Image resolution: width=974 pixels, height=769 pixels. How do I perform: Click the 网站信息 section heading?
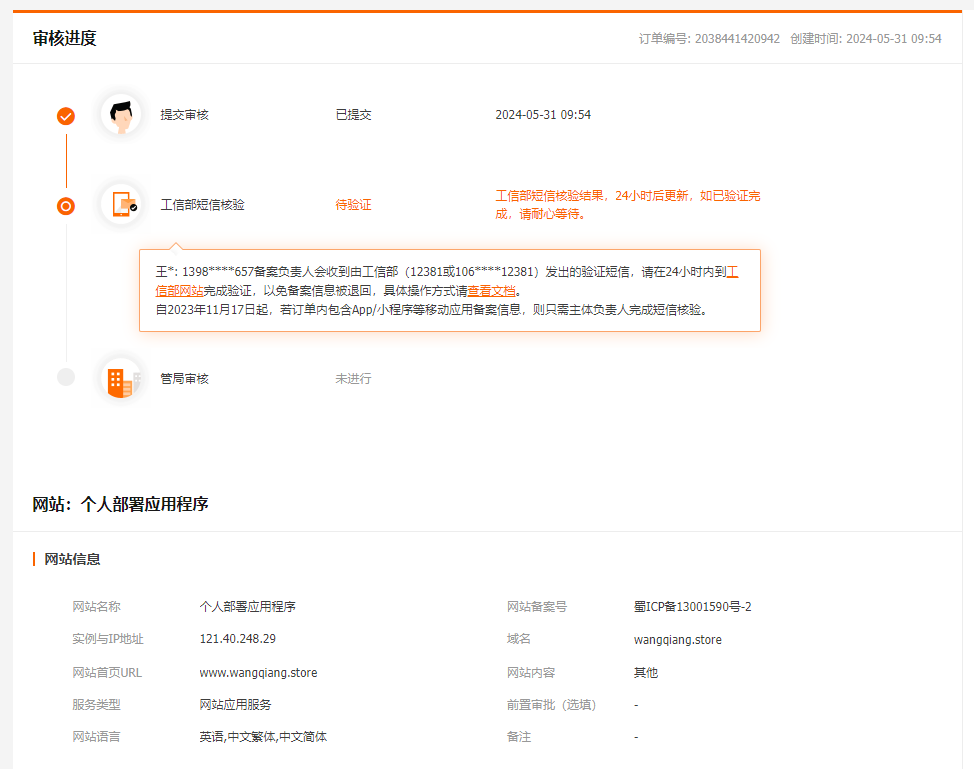coord(72,559)
